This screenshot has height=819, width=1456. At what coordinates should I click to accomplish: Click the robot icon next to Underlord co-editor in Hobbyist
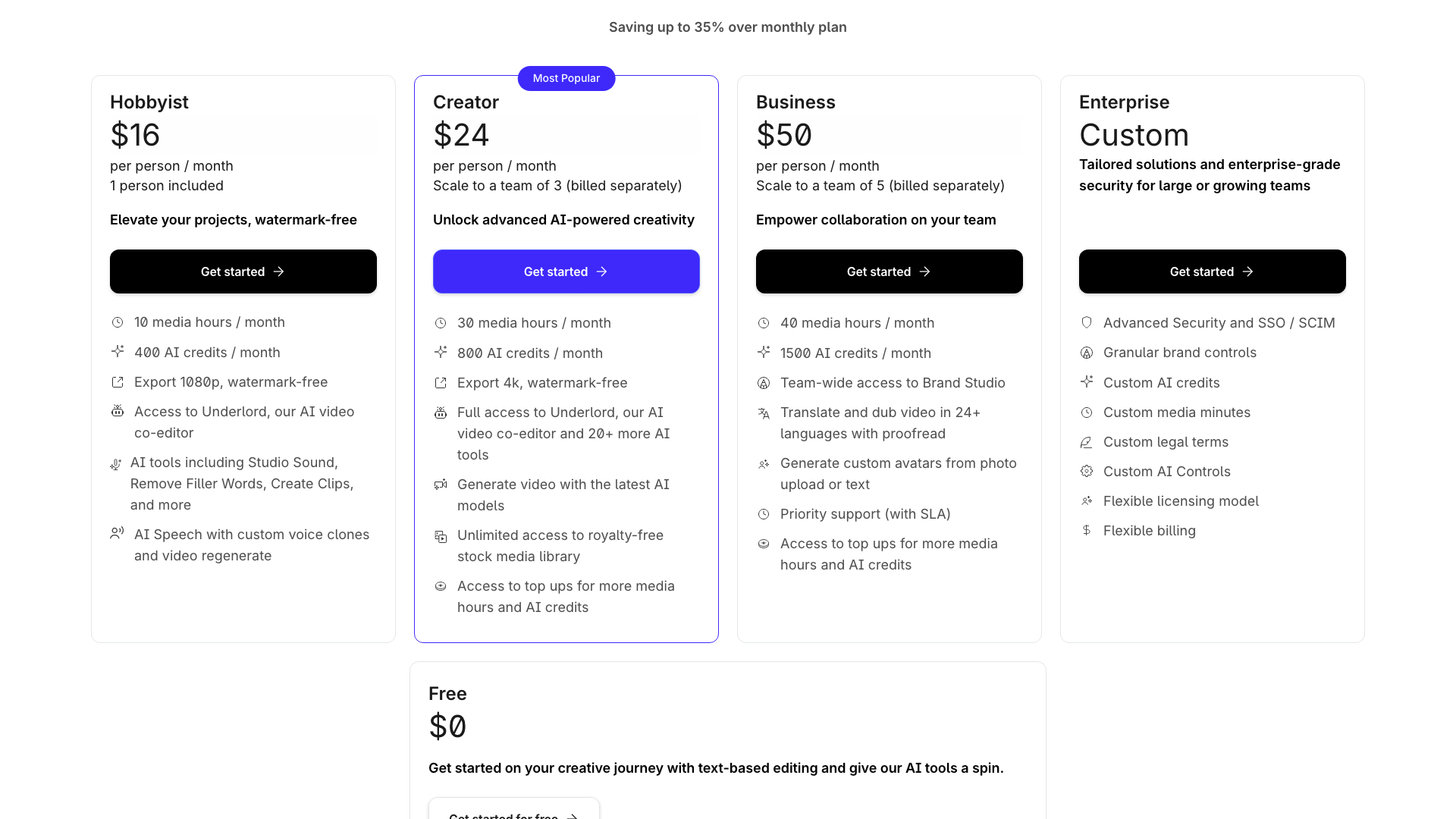[x=118, y=411]
